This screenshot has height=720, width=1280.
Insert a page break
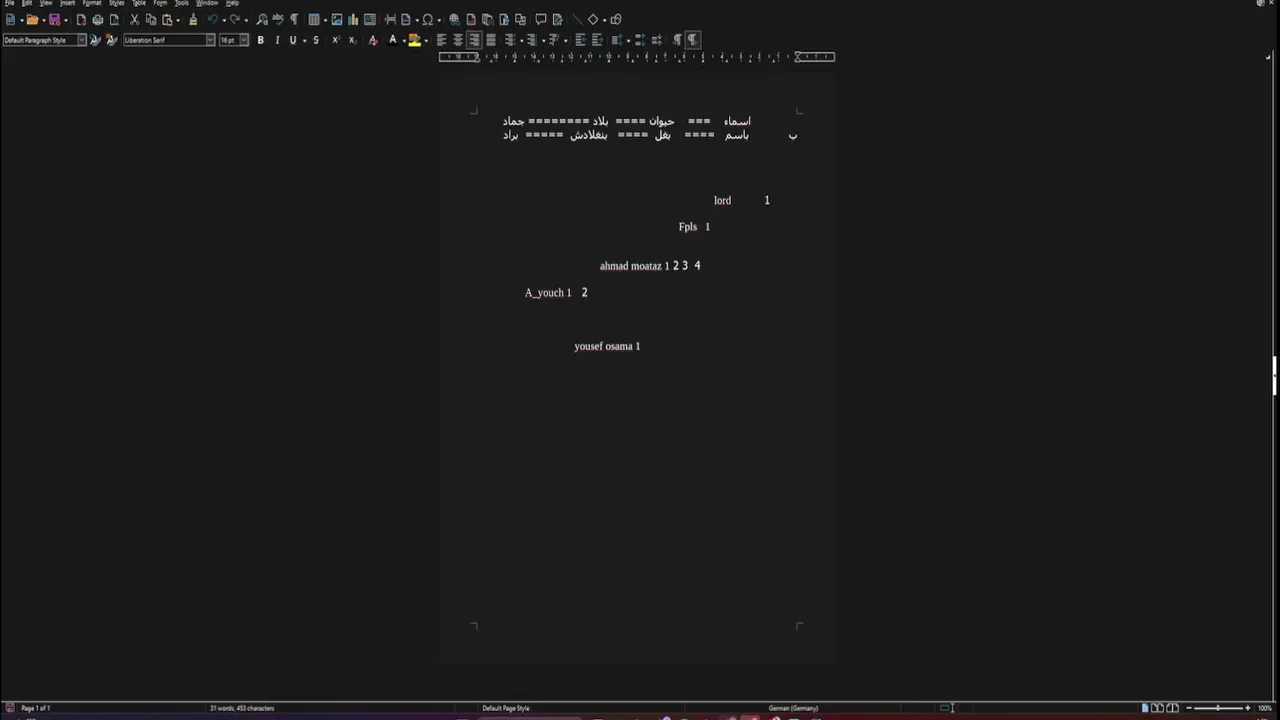coord(390,20)
